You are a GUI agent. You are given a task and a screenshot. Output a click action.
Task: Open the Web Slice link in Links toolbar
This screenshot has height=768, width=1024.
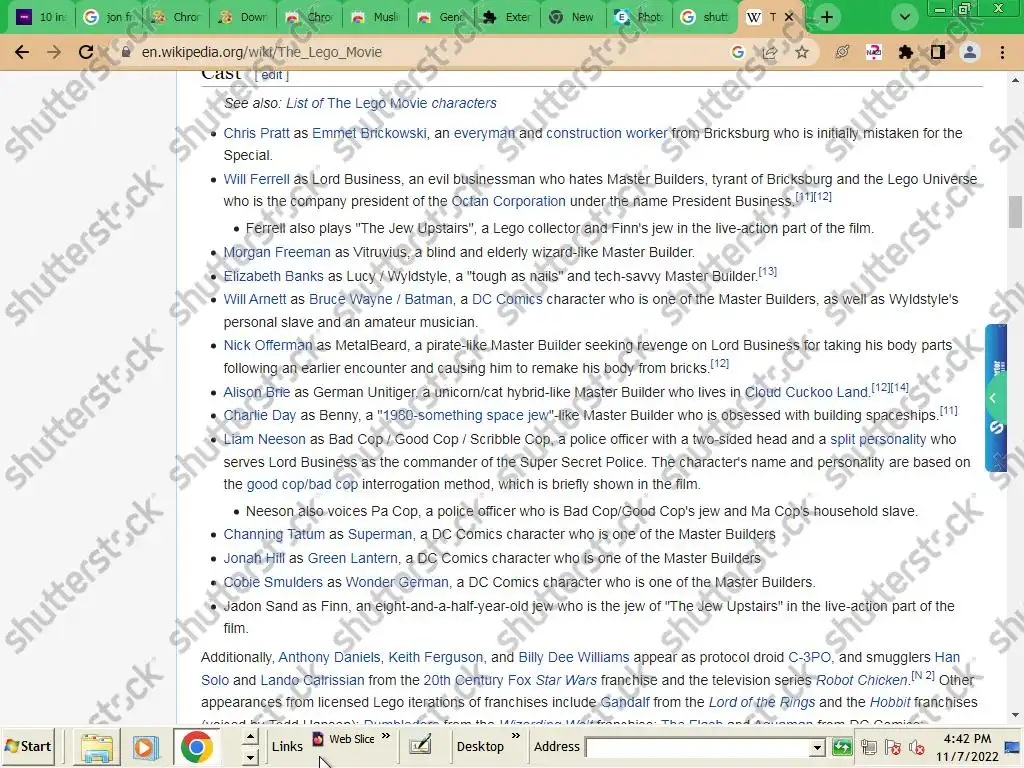[x=344, y=739]
